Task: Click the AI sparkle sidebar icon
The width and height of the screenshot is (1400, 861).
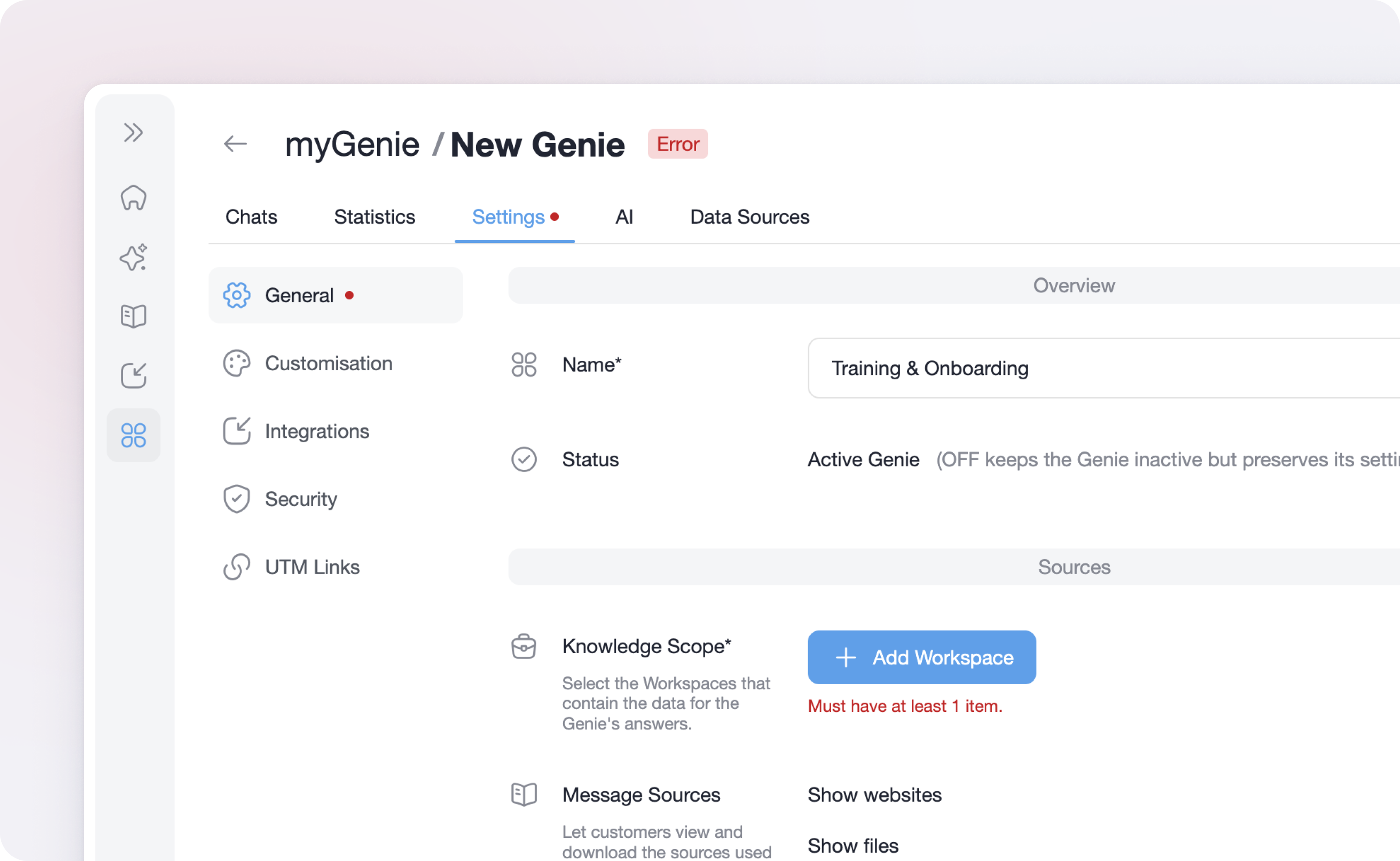Action: click(x=133, y=257)
